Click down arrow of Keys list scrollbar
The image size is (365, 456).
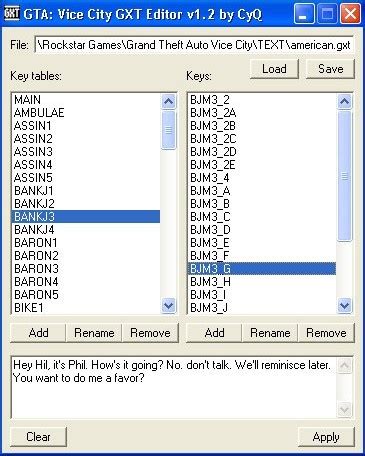344,306
